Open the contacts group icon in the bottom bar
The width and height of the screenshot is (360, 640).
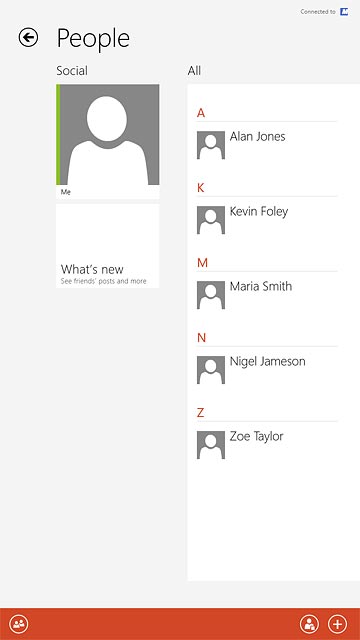coord(19,624)
